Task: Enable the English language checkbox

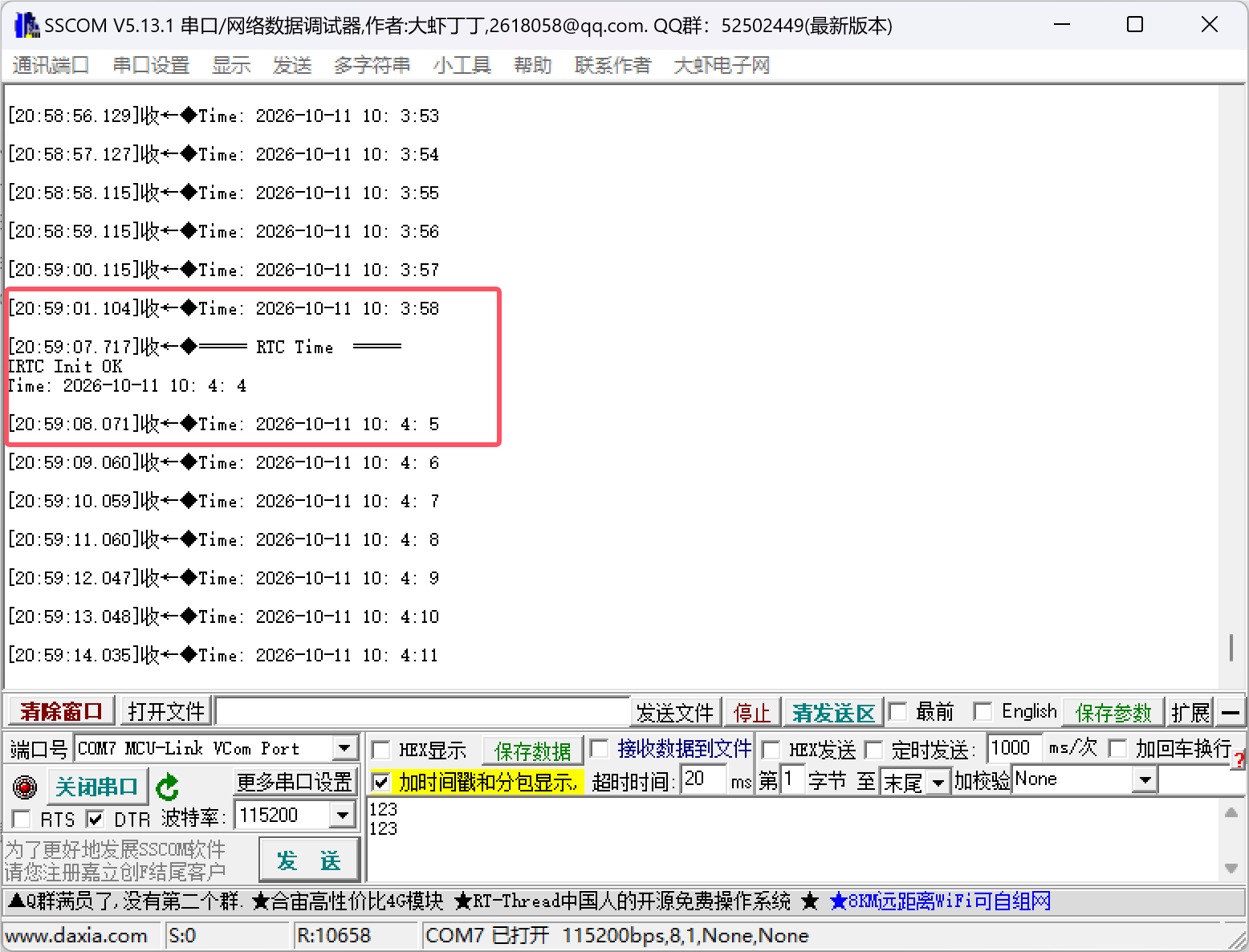Action: pyautogui.click(x=983, y=711)
